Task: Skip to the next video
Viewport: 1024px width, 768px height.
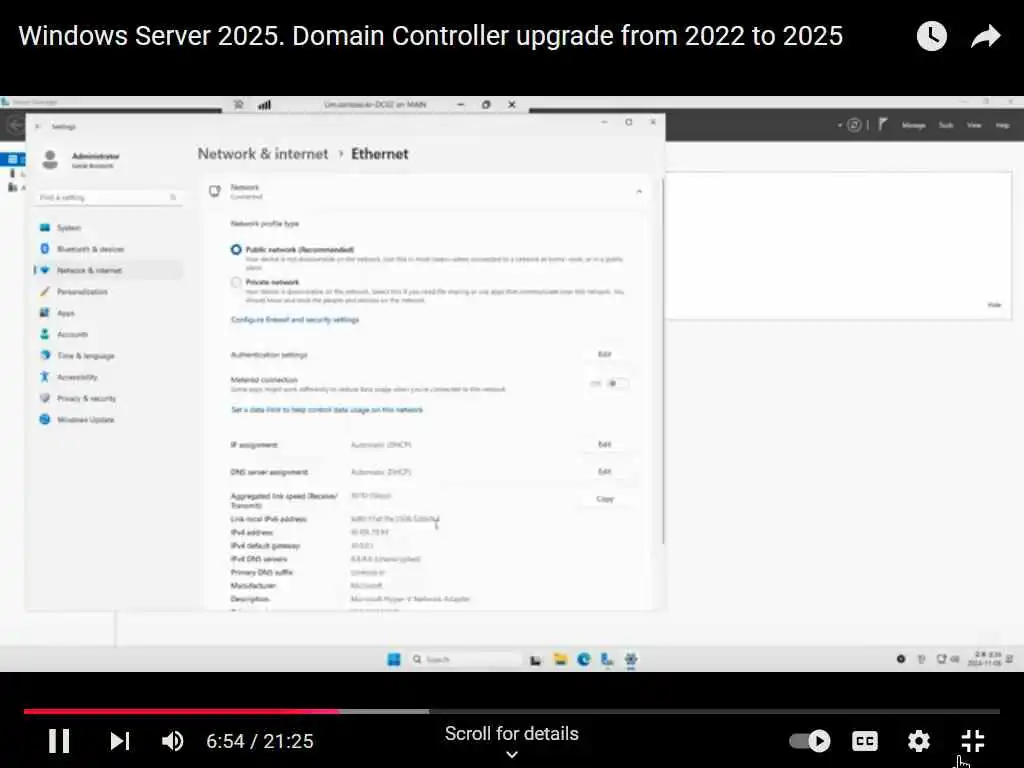Action: tap(120, 741)
